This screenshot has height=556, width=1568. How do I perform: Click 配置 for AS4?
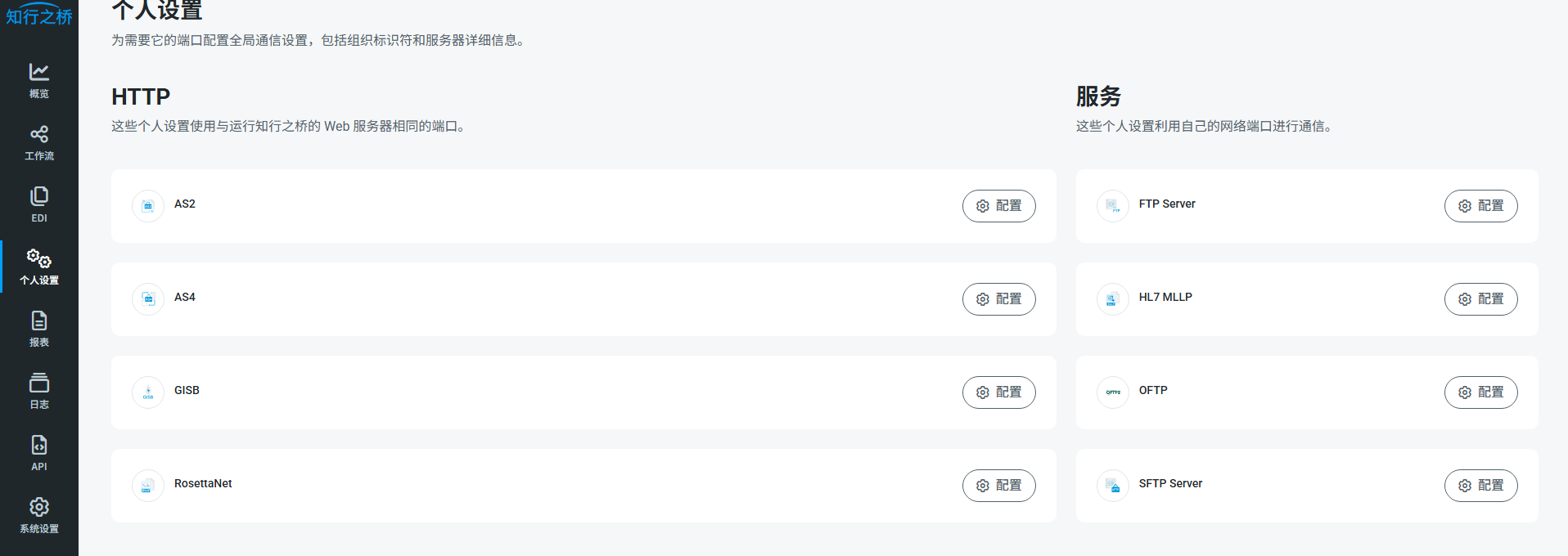[x=998, y=299]
